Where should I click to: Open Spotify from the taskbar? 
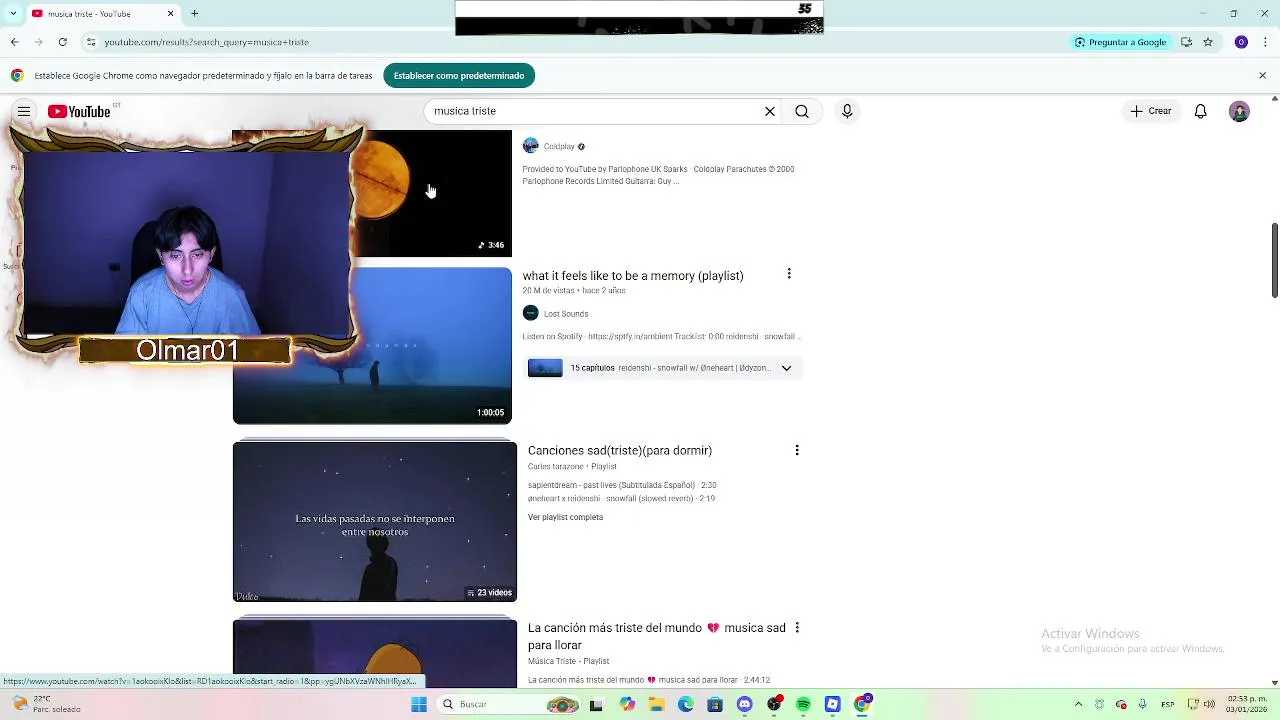(803, 704)
